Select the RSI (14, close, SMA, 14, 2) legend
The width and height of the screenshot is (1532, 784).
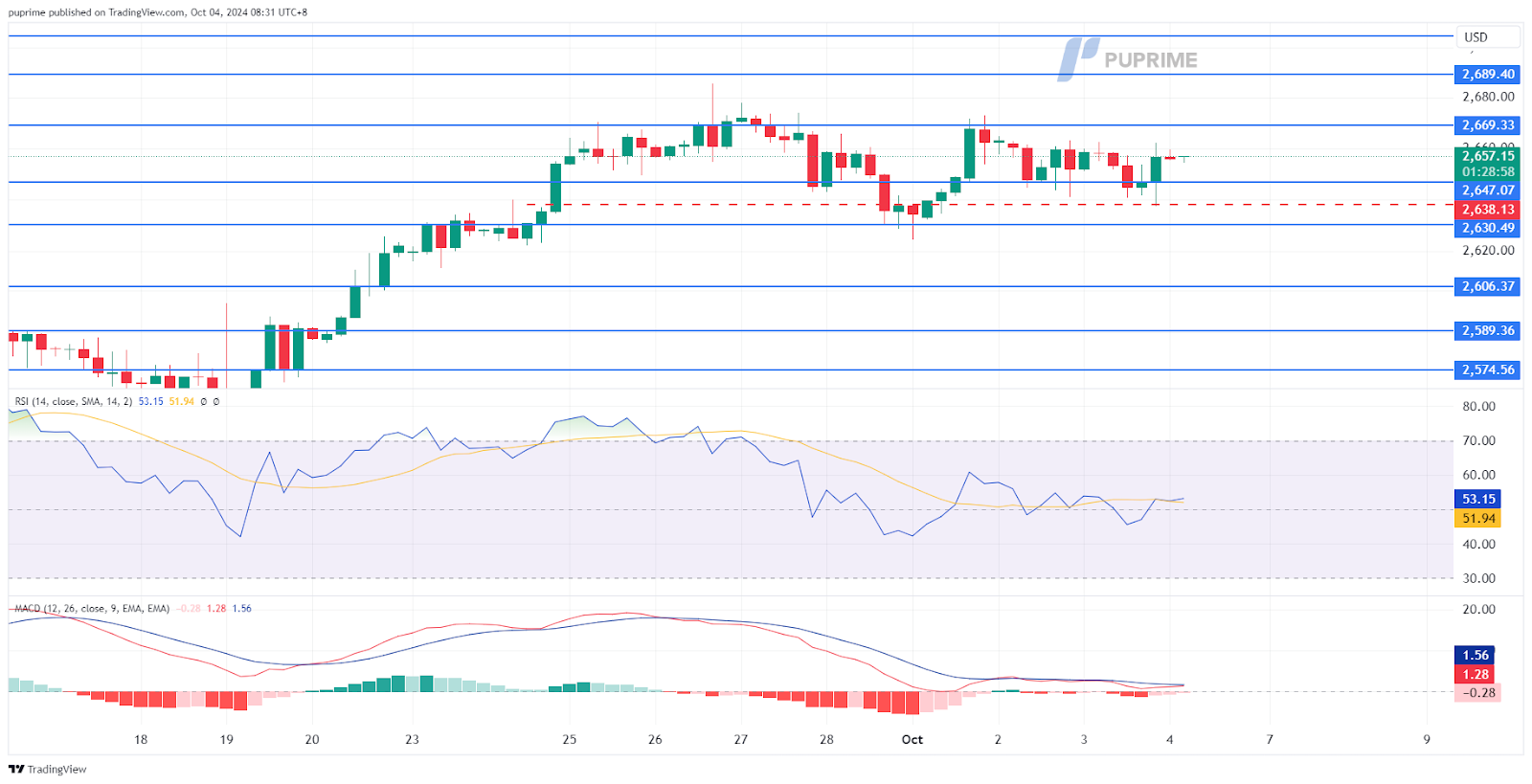(x=74, y=402)
